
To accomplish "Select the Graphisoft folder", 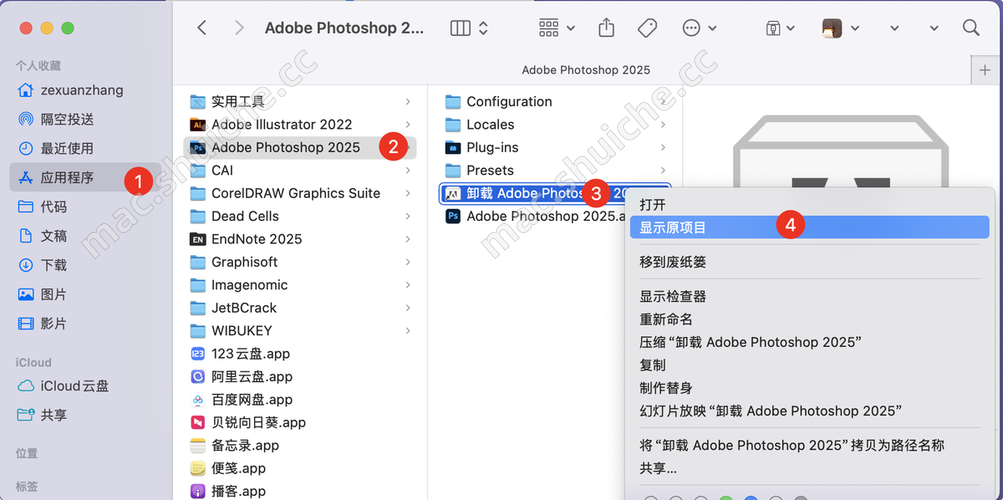I will pyautogui.click(x=300, y=262).
